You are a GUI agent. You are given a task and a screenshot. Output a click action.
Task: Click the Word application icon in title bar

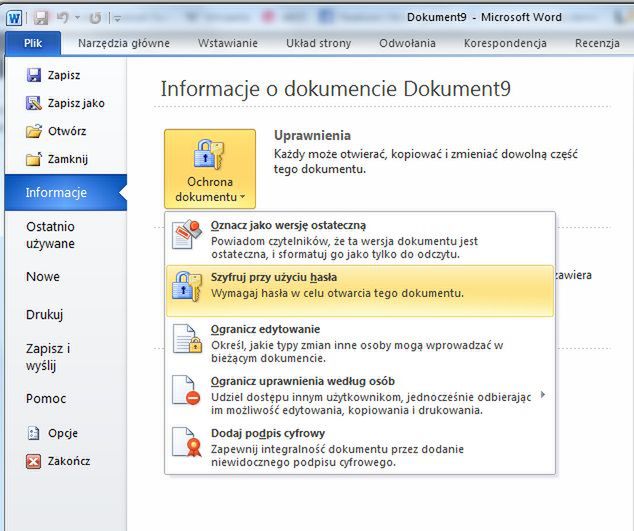tap(14, 18)
